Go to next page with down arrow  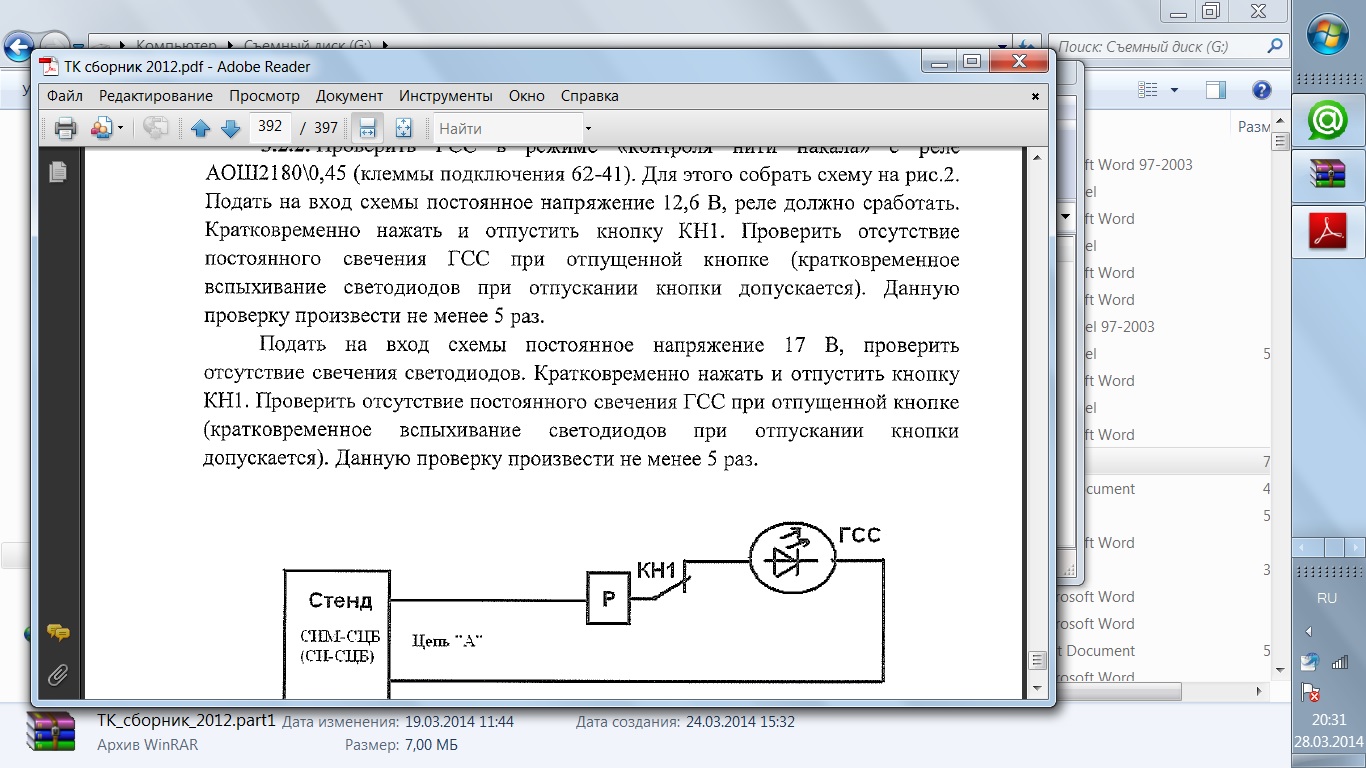click(x=230, y=128)
